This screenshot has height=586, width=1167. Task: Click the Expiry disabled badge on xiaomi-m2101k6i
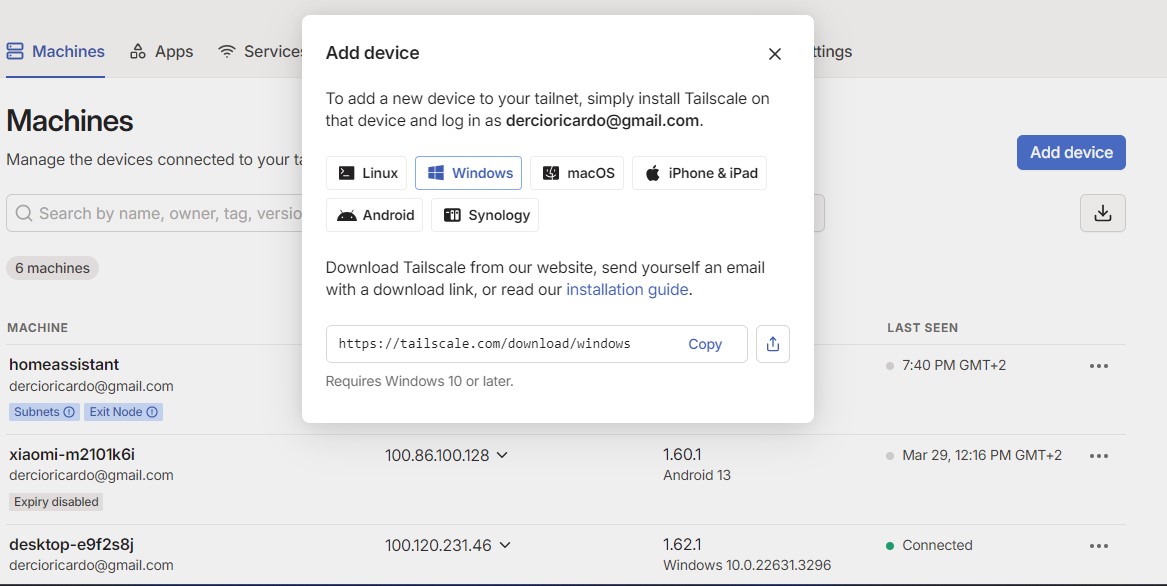[x=56, y=501]
